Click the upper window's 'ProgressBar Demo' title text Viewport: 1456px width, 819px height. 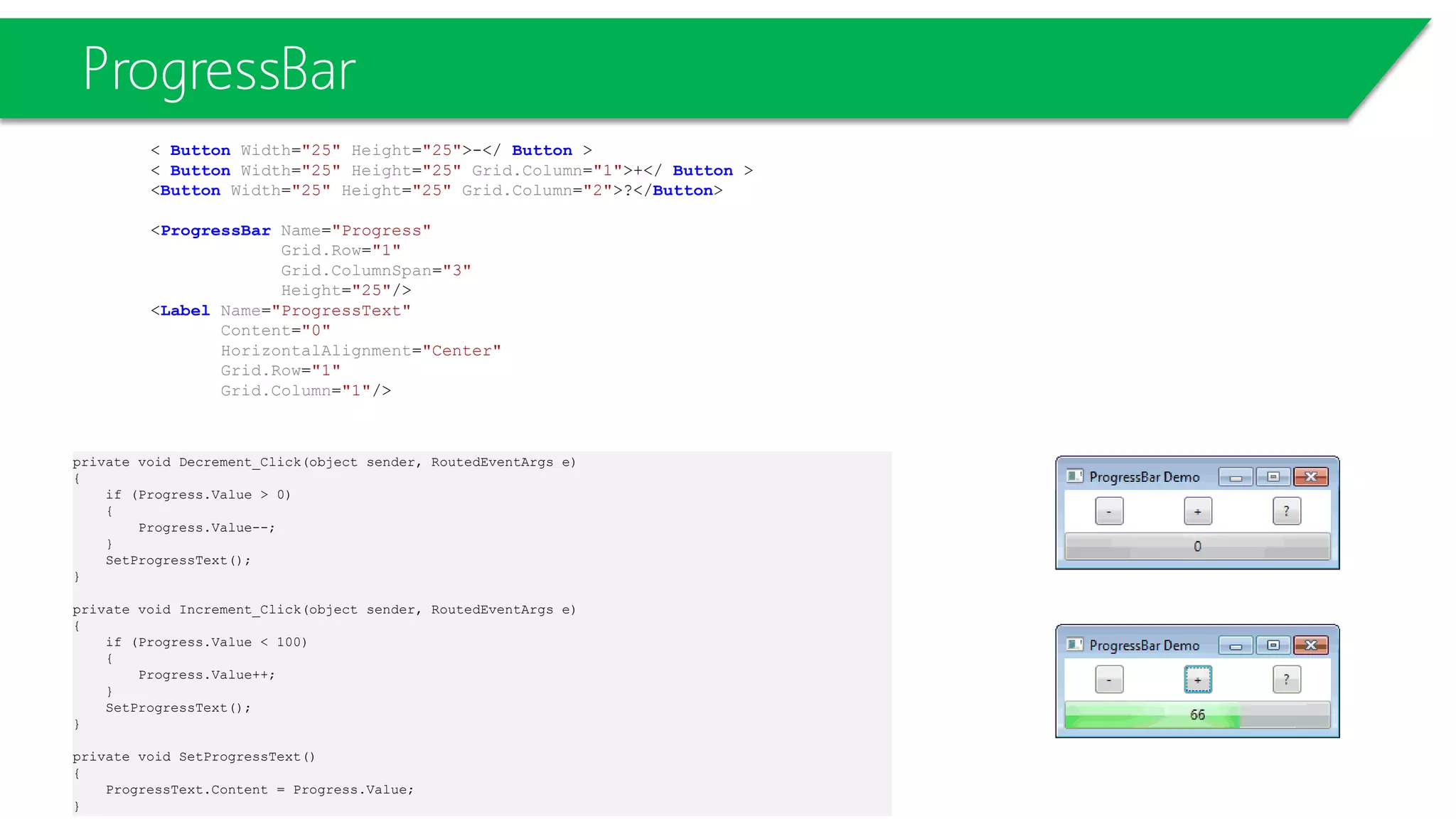coord(1145,477)
